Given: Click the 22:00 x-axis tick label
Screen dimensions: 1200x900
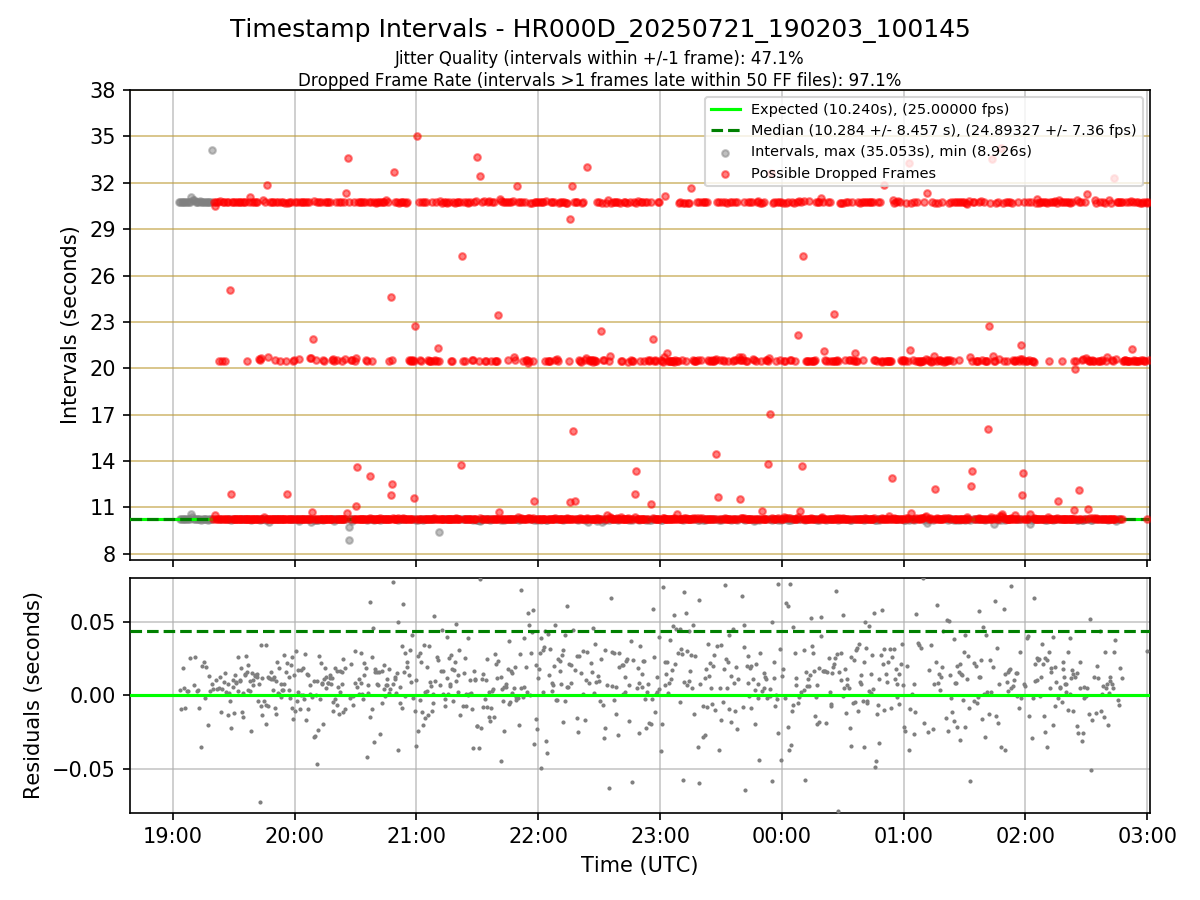Looking at the screenshot, I should [538, 835].
